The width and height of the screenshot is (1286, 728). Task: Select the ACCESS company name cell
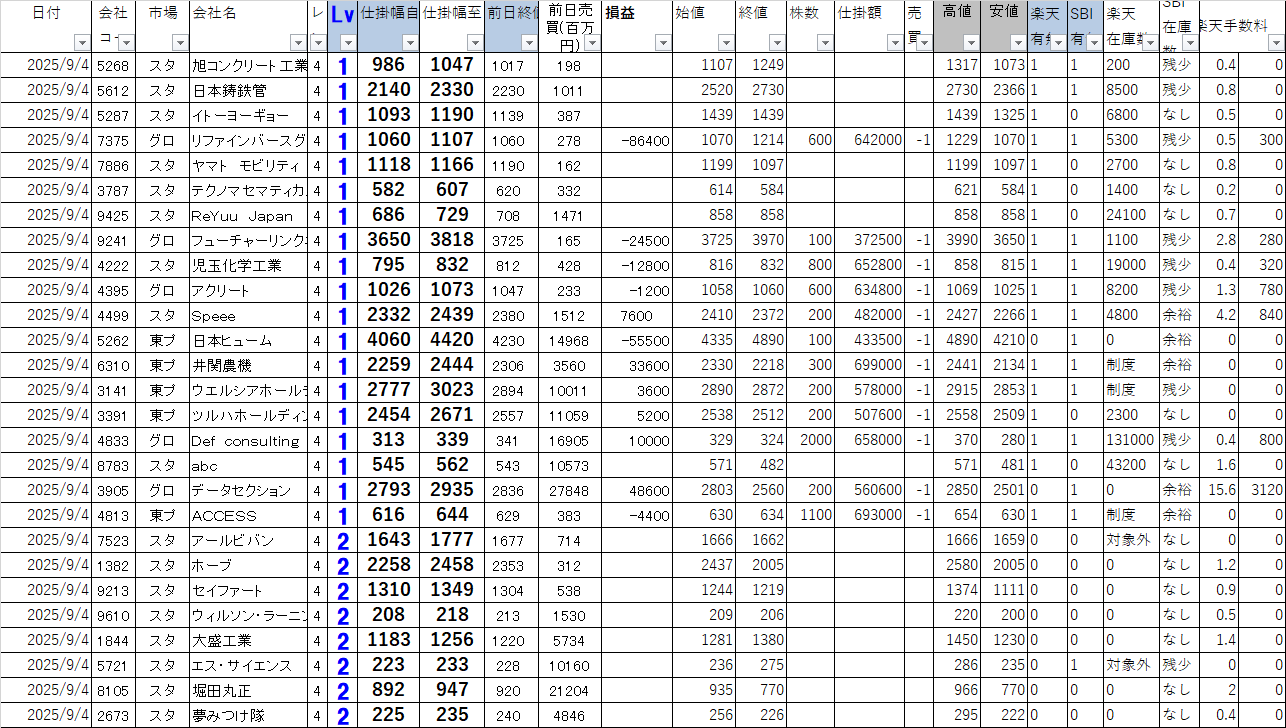pos(249,515)
